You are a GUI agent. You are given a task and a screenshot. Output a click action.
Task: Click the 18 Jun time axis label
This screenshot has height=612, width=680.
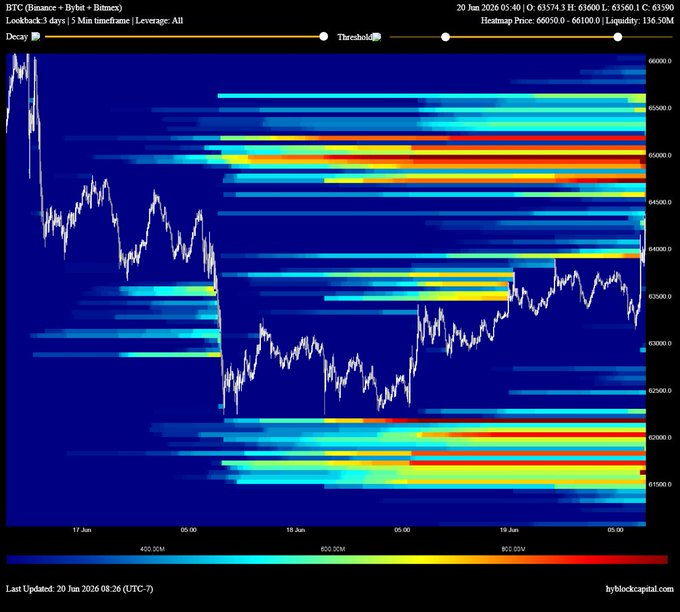pyautogui.click(x=295, y=530)
